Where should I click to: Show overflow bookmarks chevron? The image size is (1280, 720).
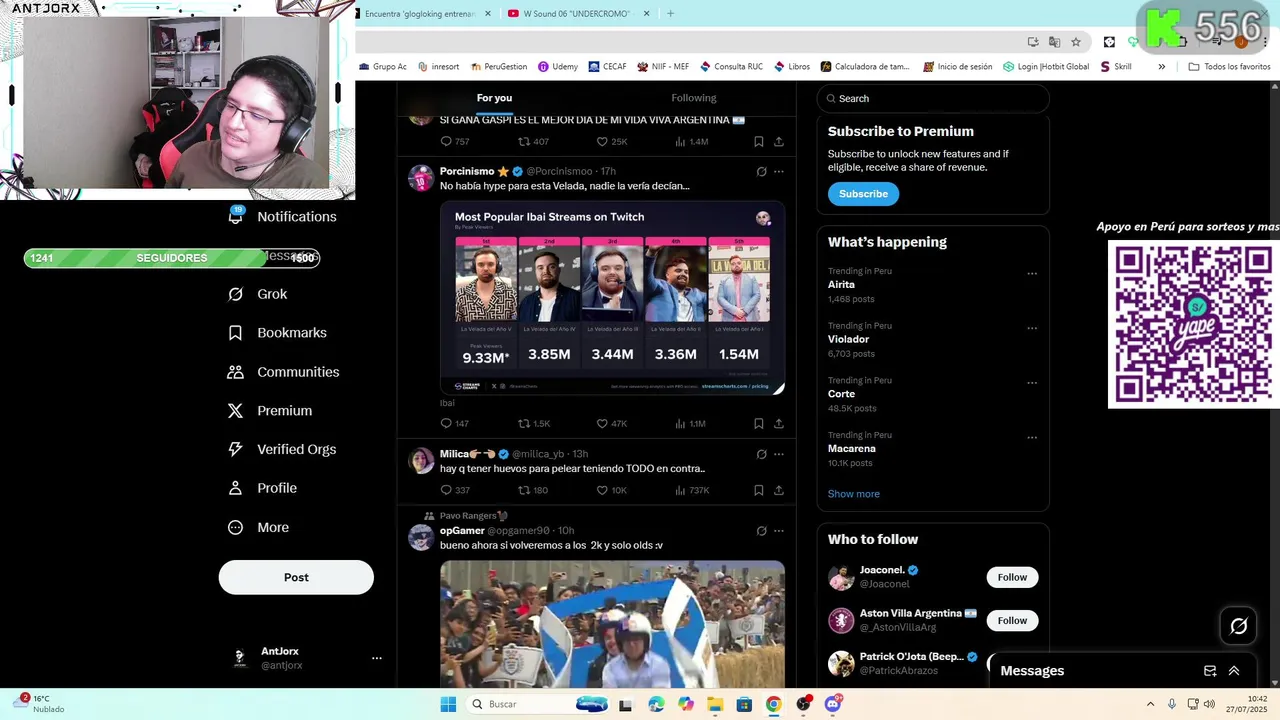click(x=1161, y=67)
